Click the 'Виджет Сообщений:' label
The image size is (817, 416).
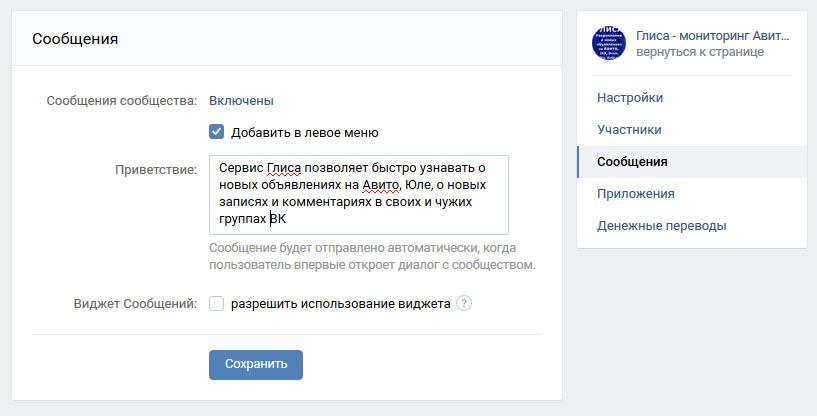[135, 303]
